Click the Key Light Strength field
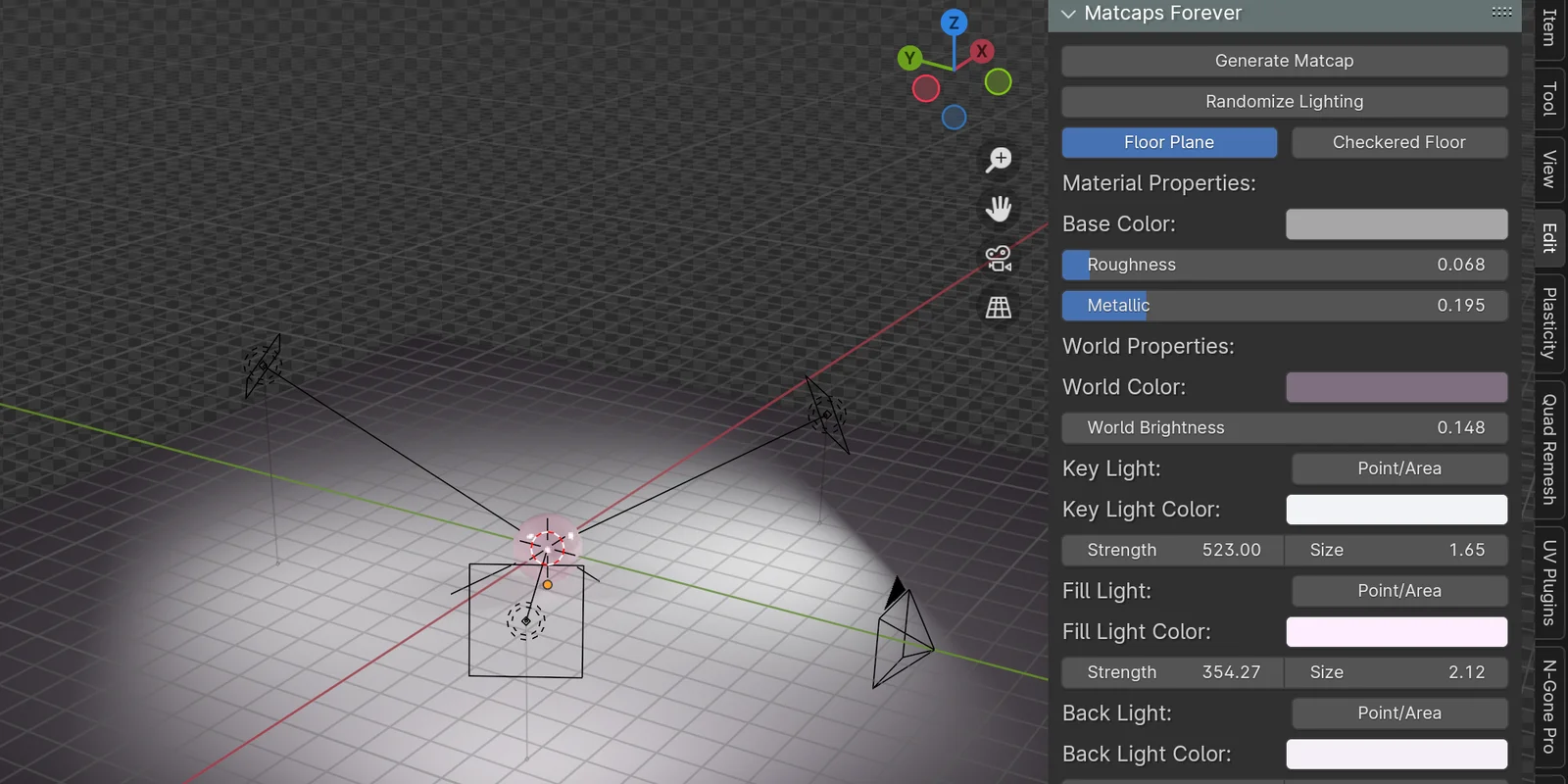 [x=1173, y=551]
